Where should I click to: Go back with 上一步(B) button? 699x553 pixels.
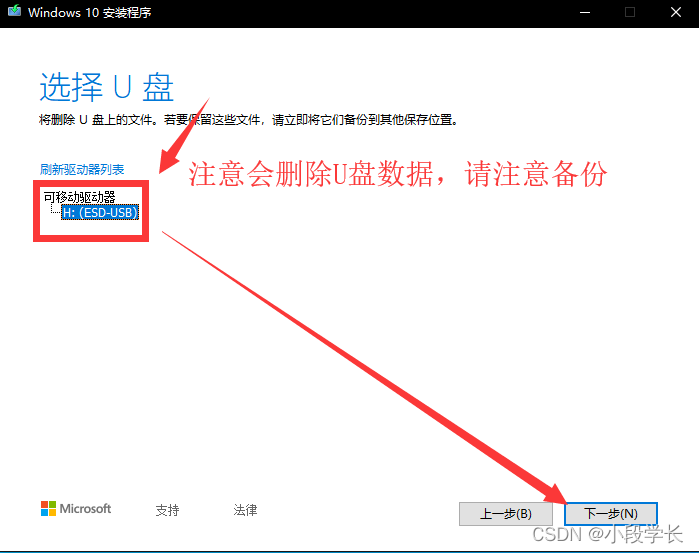tap(506, 514)
